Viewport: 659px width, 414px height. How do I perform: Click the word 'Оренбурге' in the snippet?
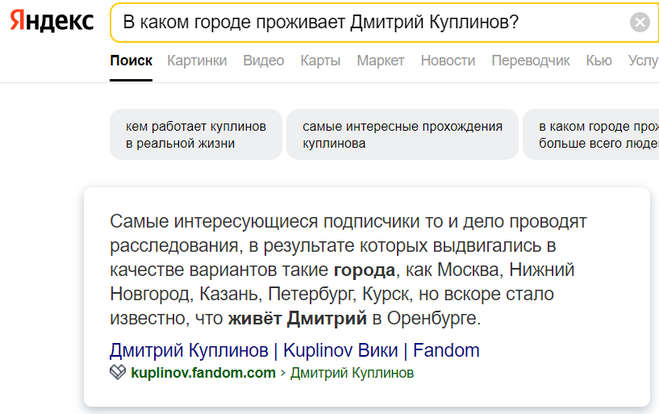(x=431, y=318)
